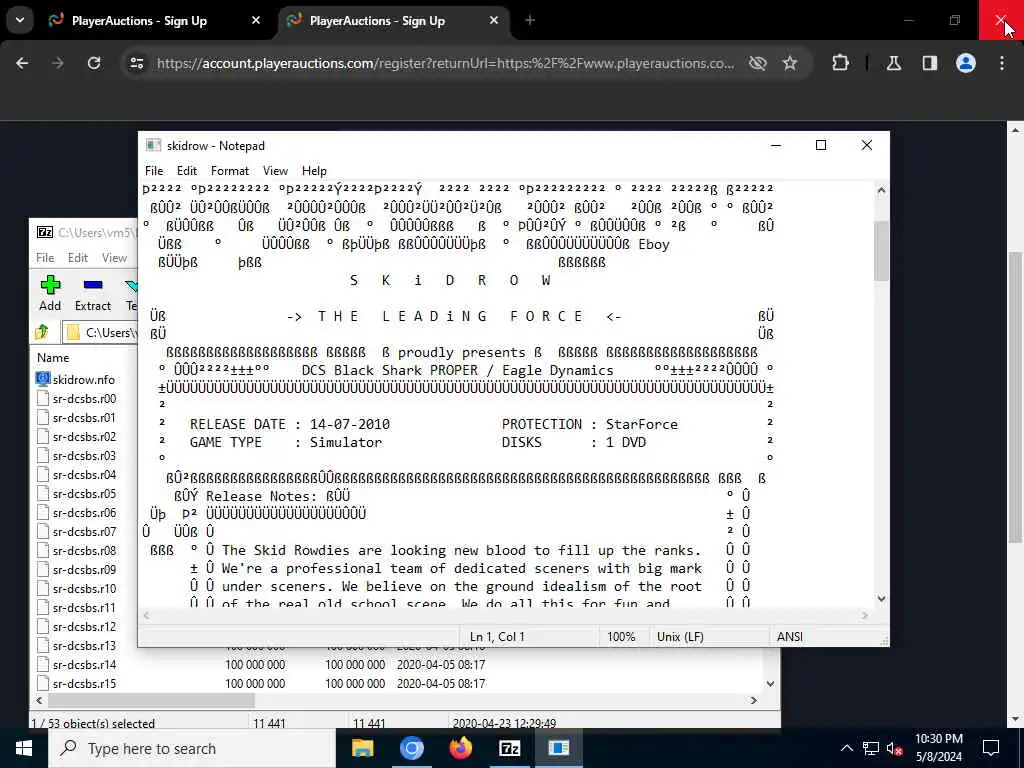Viewport: 1024px width, 768px height.
Task: Click 7-Zip list scroll right arrow
Action: pos(754,700)
